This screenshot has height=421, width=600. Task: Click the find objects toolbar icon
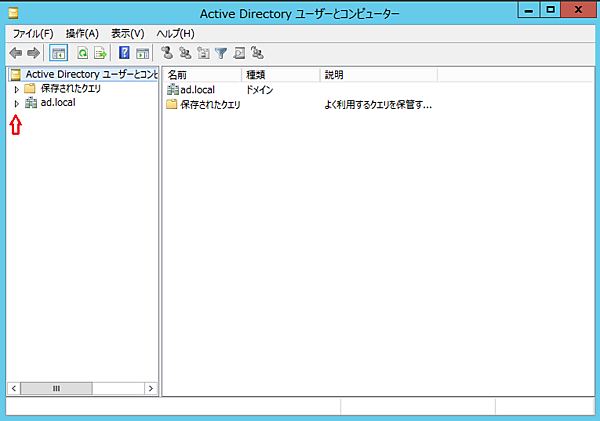239,53
